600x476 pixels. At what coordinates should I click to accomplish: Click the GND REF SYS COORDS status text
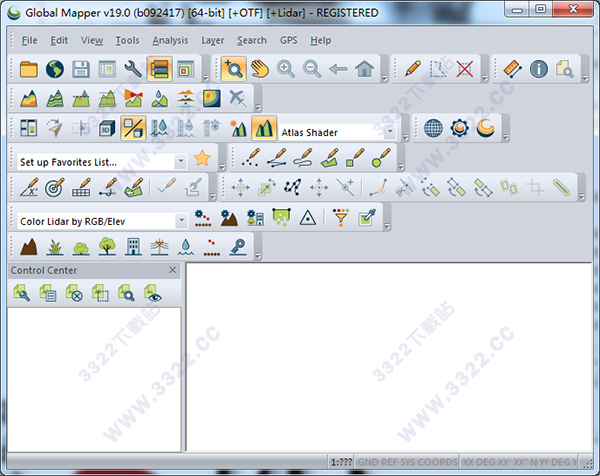(407, 462)
